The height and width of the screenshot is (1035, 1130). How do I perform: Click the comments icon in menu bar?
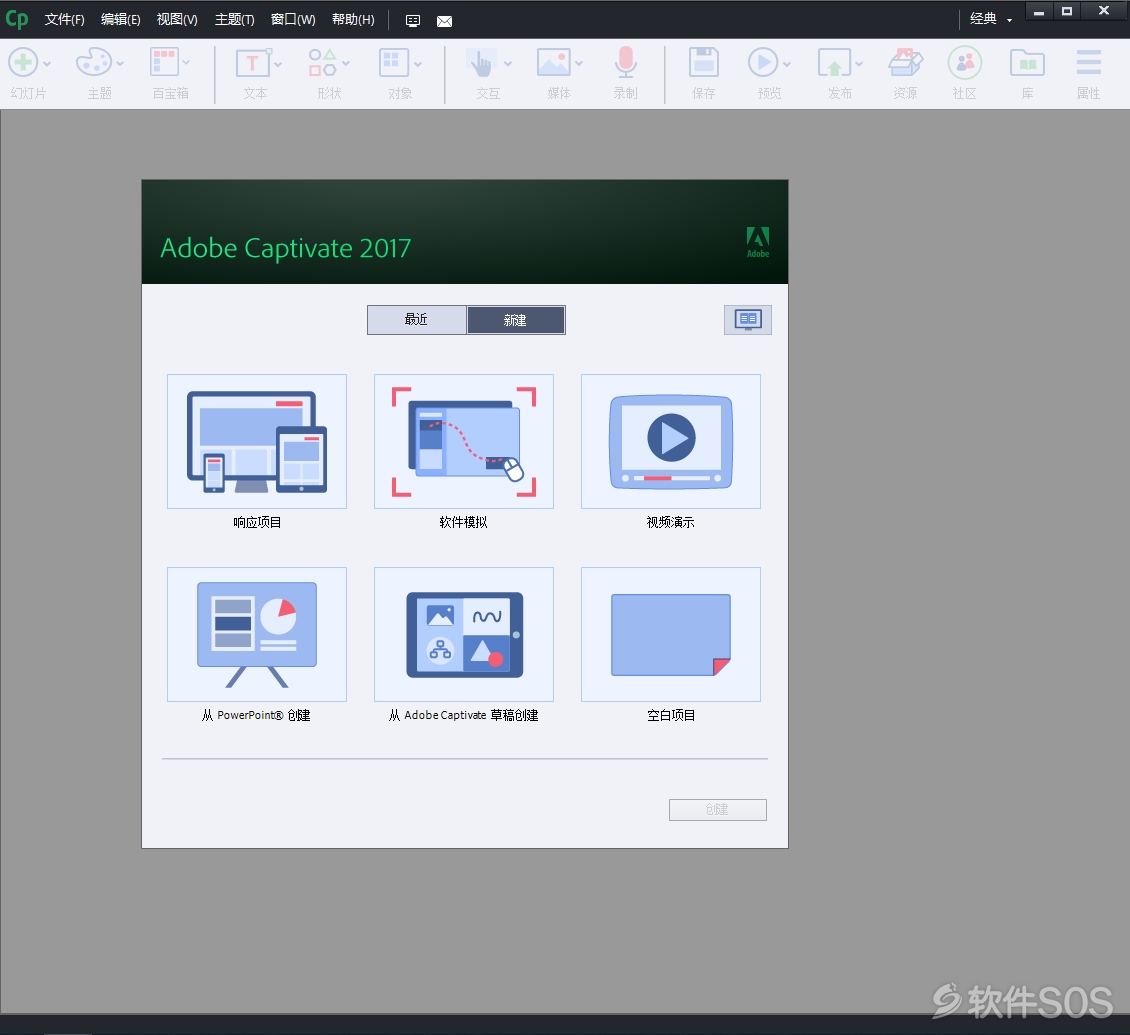tap(413, 21)
